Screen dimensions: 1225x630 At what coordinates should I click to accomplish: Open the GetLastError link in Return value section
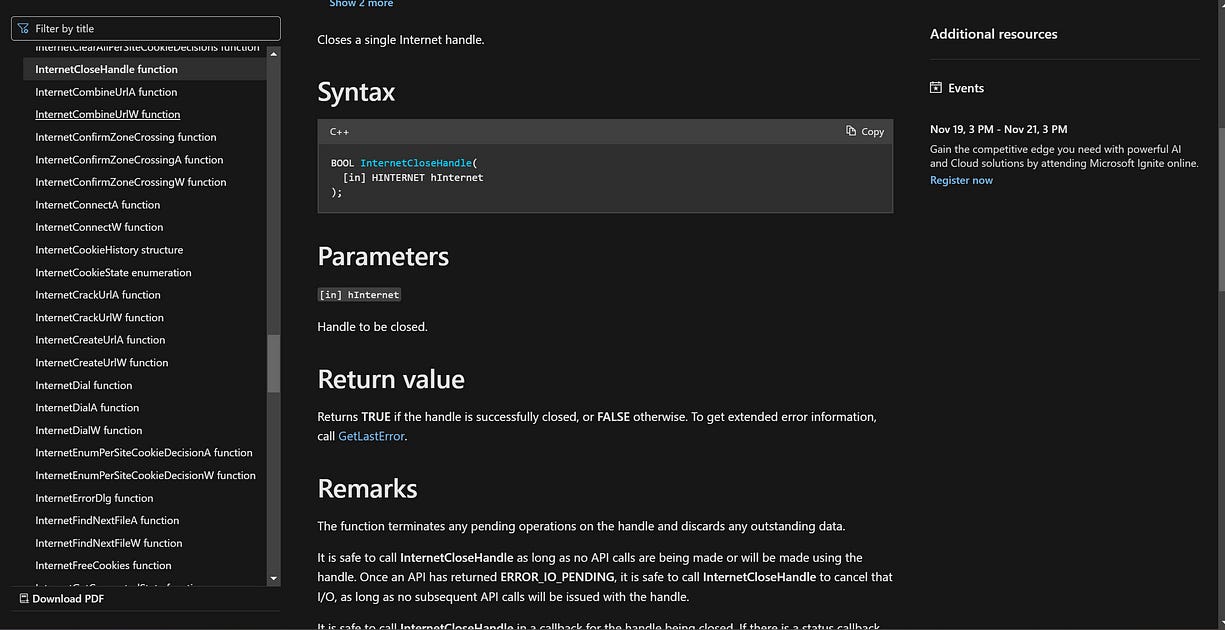(371, 435)
